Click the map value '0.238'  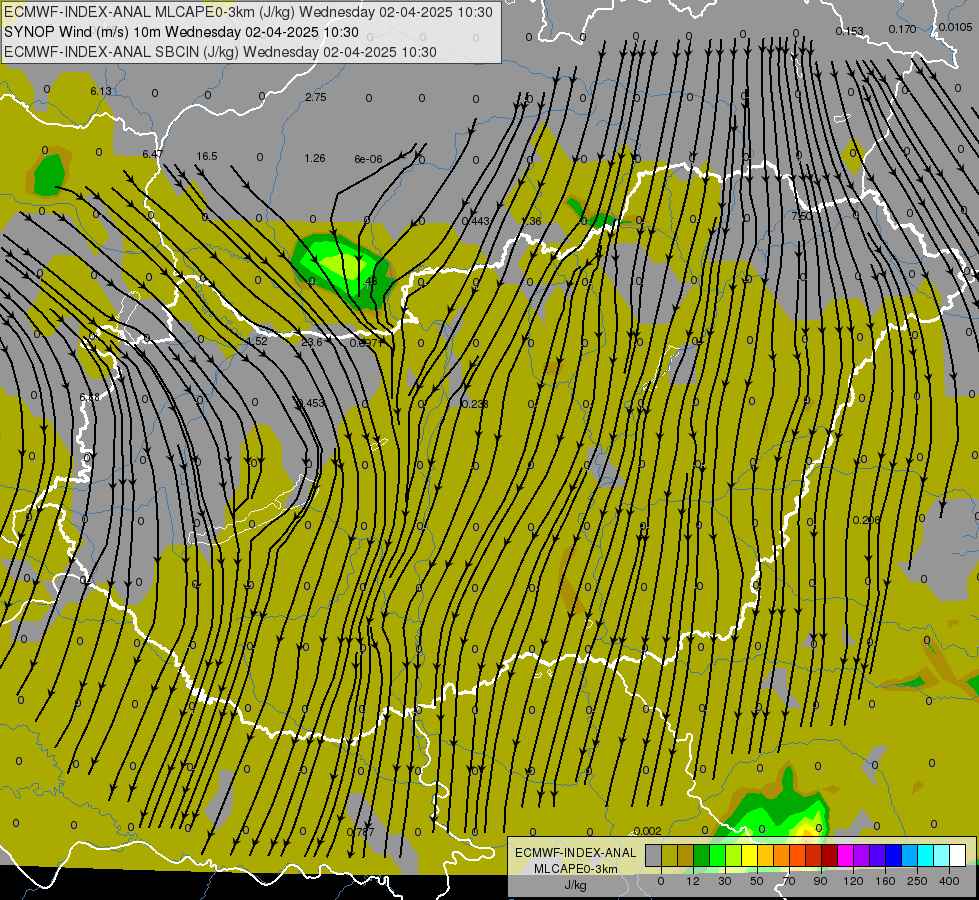(475, 404)
